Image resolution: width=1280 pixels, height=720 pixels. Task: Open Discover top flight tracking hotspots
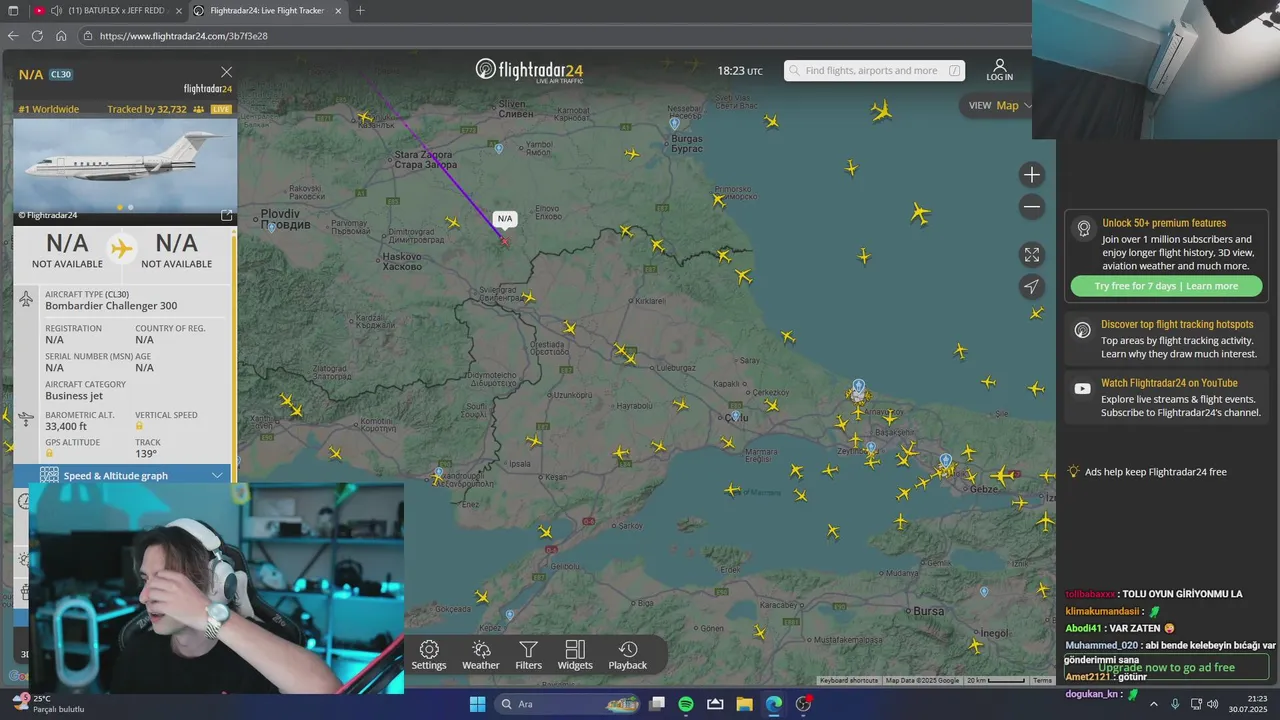pyautogui.click(x=1166, y=340)
